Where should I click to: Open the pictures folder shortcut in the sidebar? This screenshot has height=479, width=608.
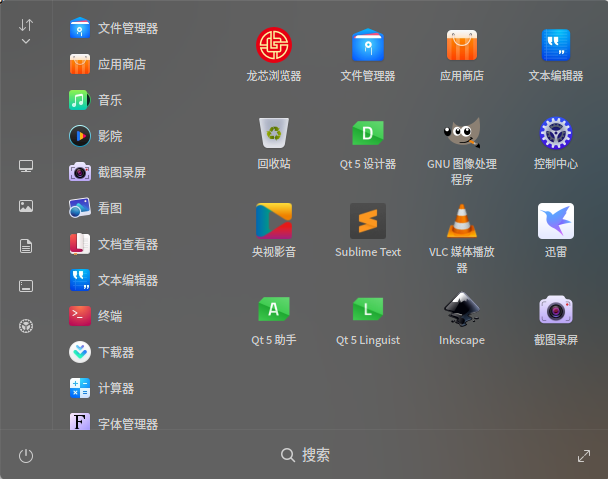point(26,206)
